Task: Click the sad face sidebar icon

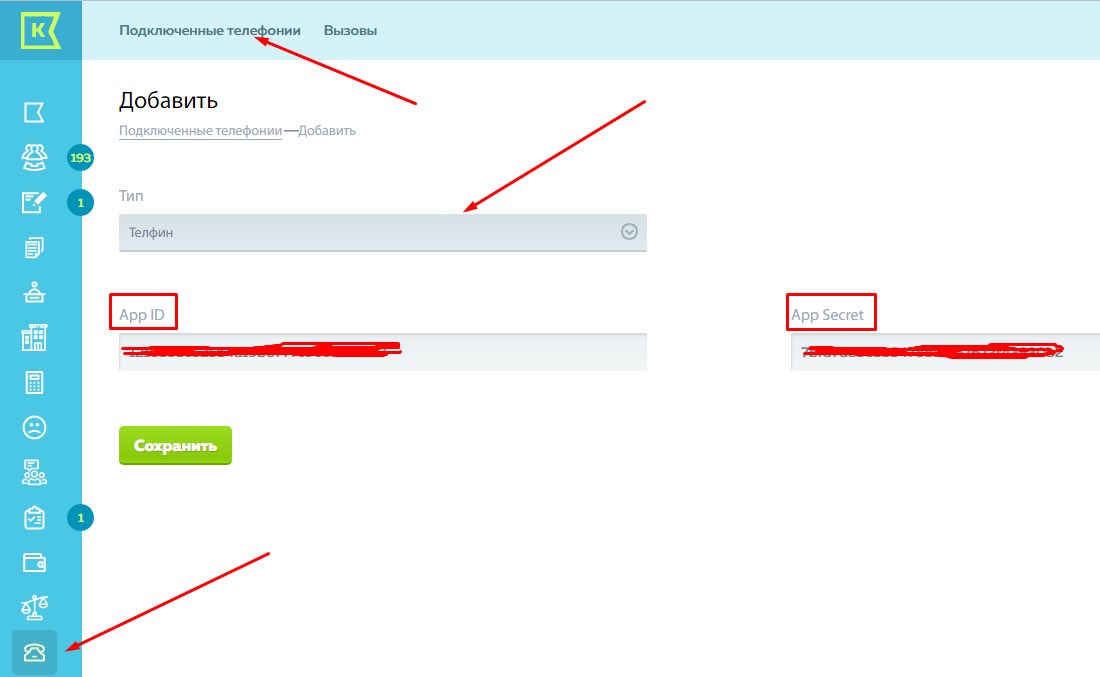Action: [x=34, y=428]
